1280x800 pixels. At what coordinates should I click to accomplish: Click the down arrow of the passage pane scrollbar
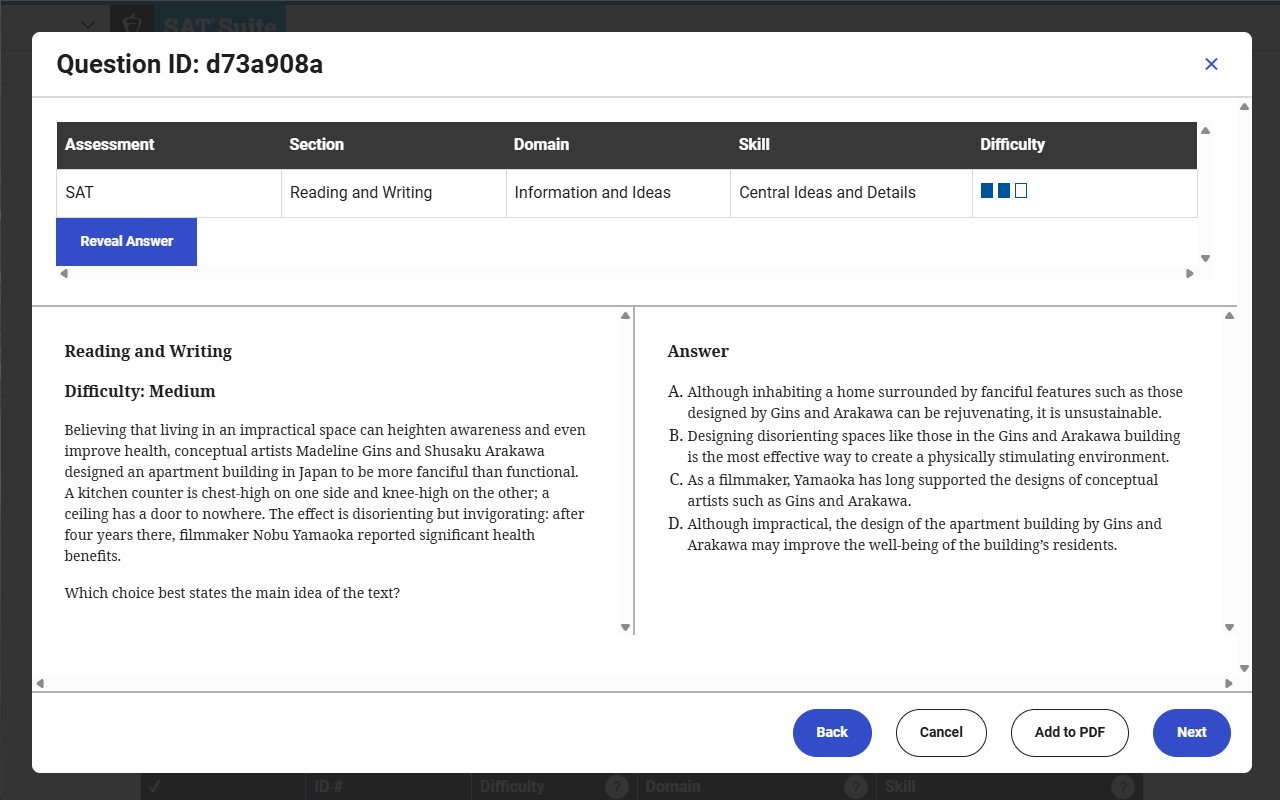(x=626, y=627)
